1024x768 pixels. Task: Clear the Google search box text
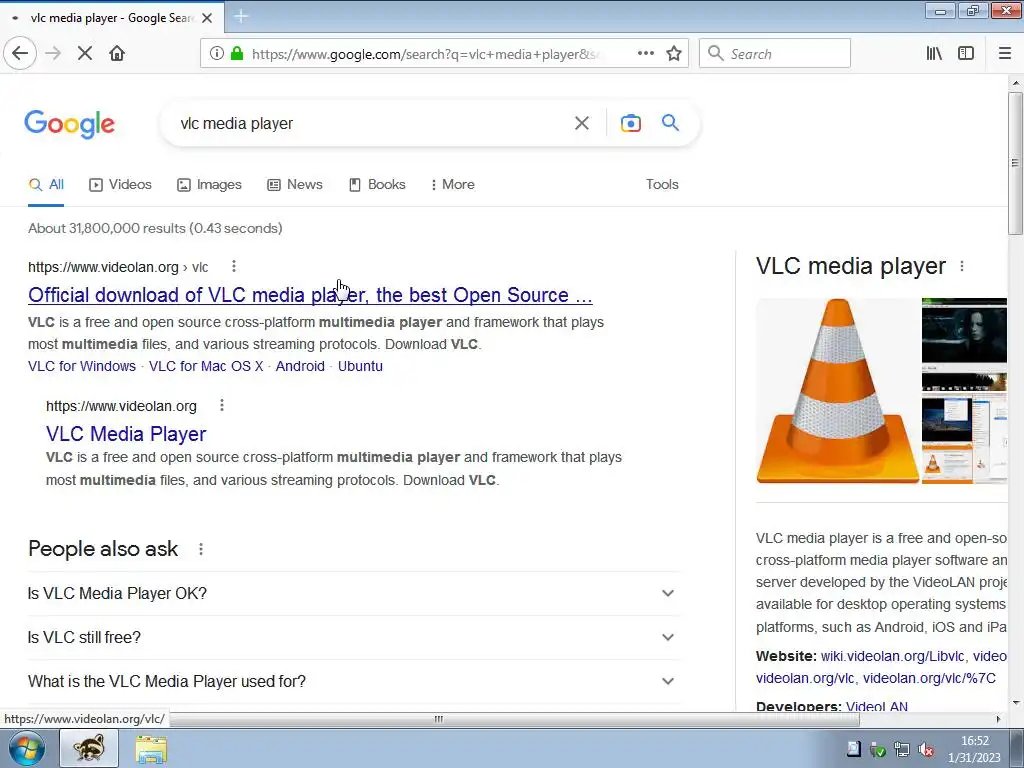[581, 123]
